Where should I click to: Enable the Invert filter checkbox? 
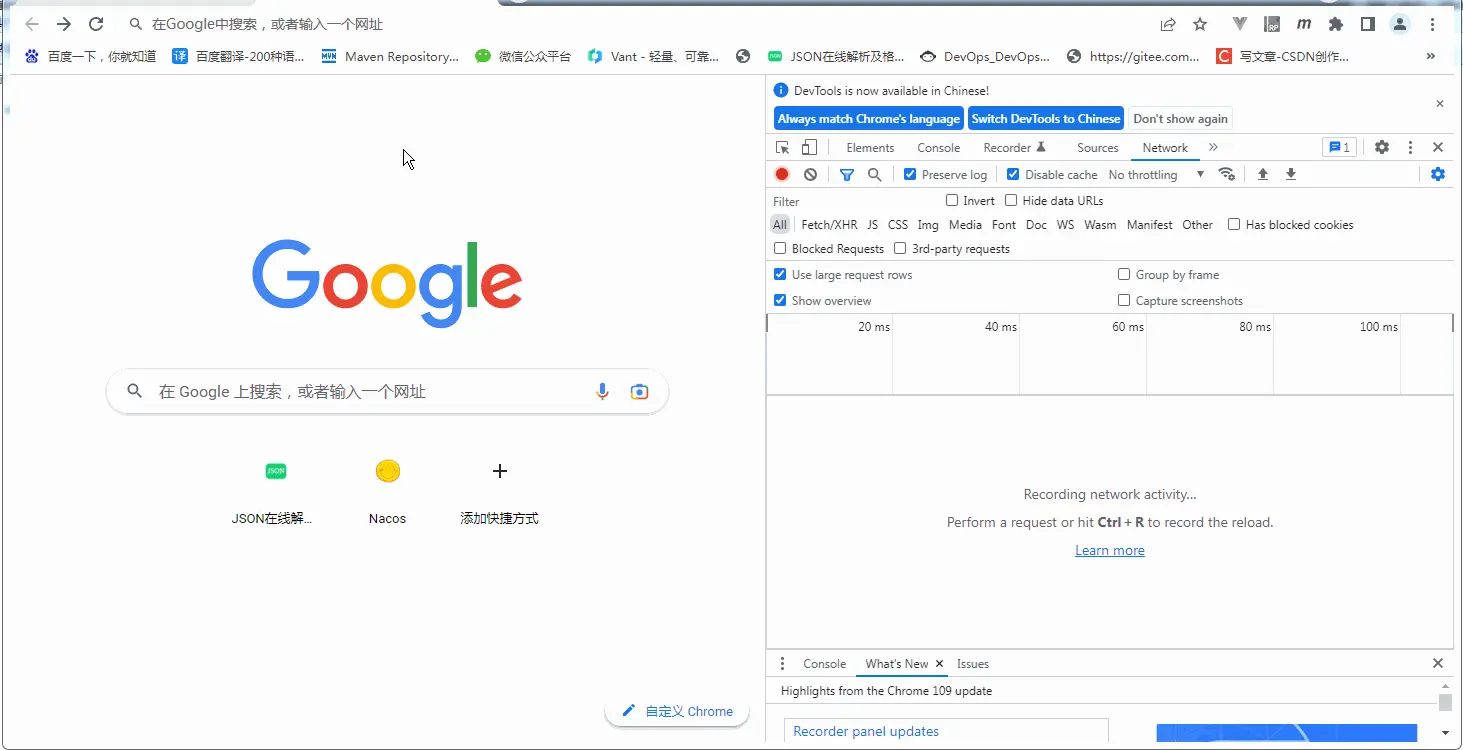point(952,201)
